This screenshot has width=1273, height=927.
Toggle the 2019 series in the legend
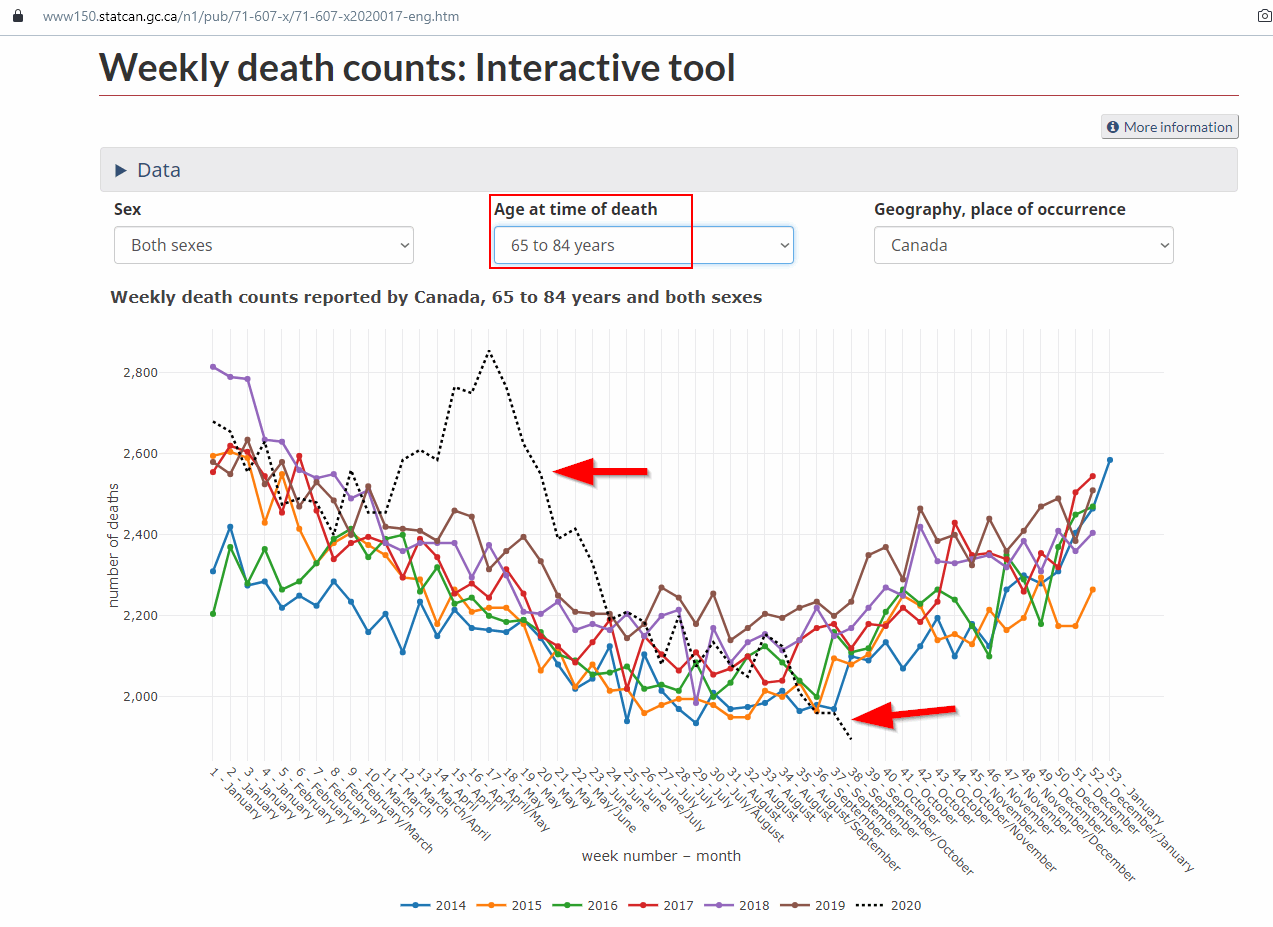[812, 905]
